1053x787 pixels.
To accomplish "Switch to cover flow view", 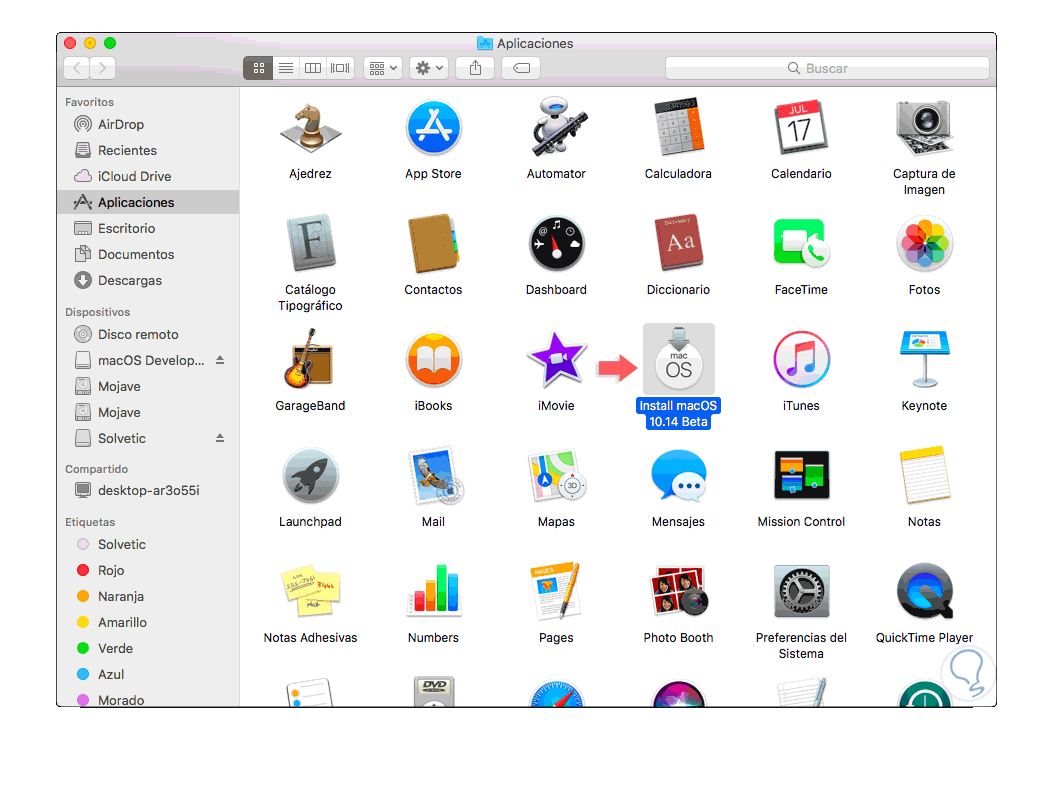I will click(x=340, y=68).
